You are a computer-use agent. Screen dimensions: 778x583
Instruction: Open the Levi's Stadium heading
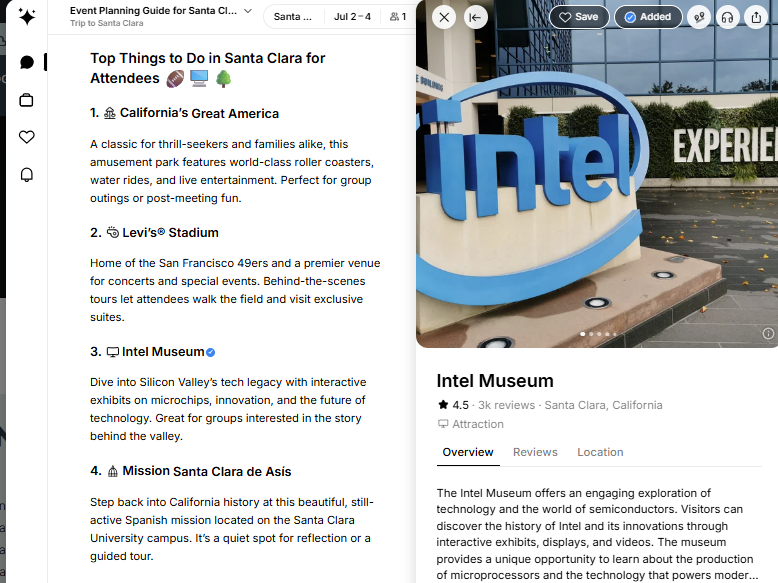(x=170, y=233)
